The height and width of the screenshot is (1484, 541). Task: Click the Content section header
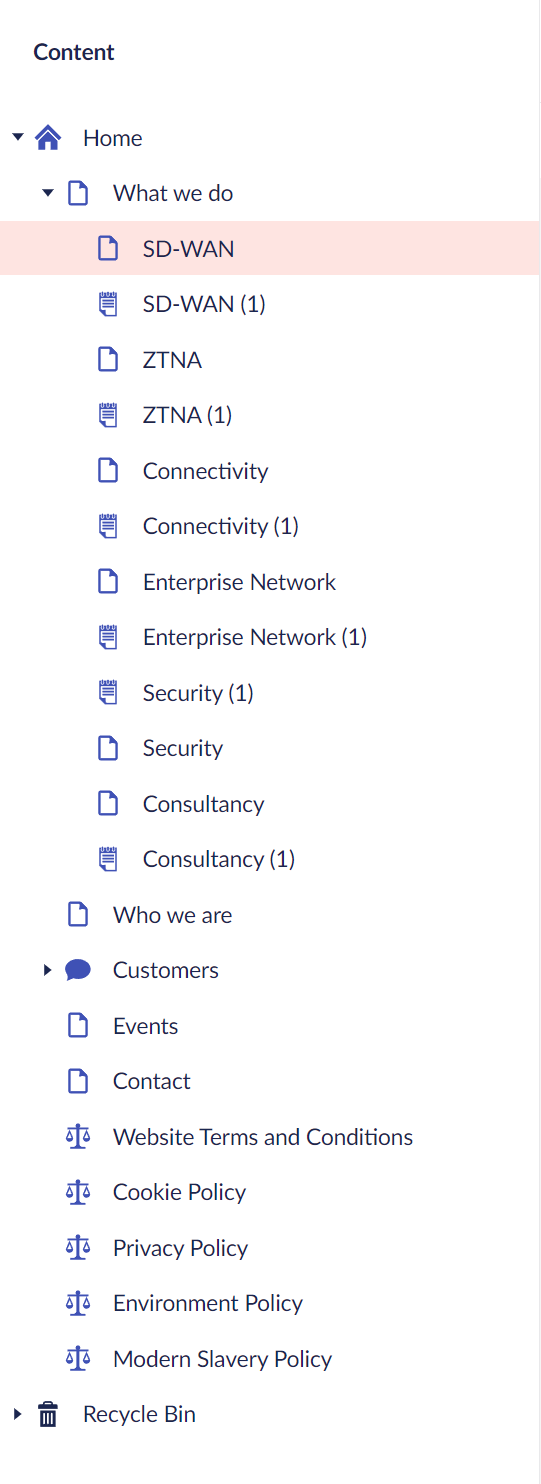(74, 52)
